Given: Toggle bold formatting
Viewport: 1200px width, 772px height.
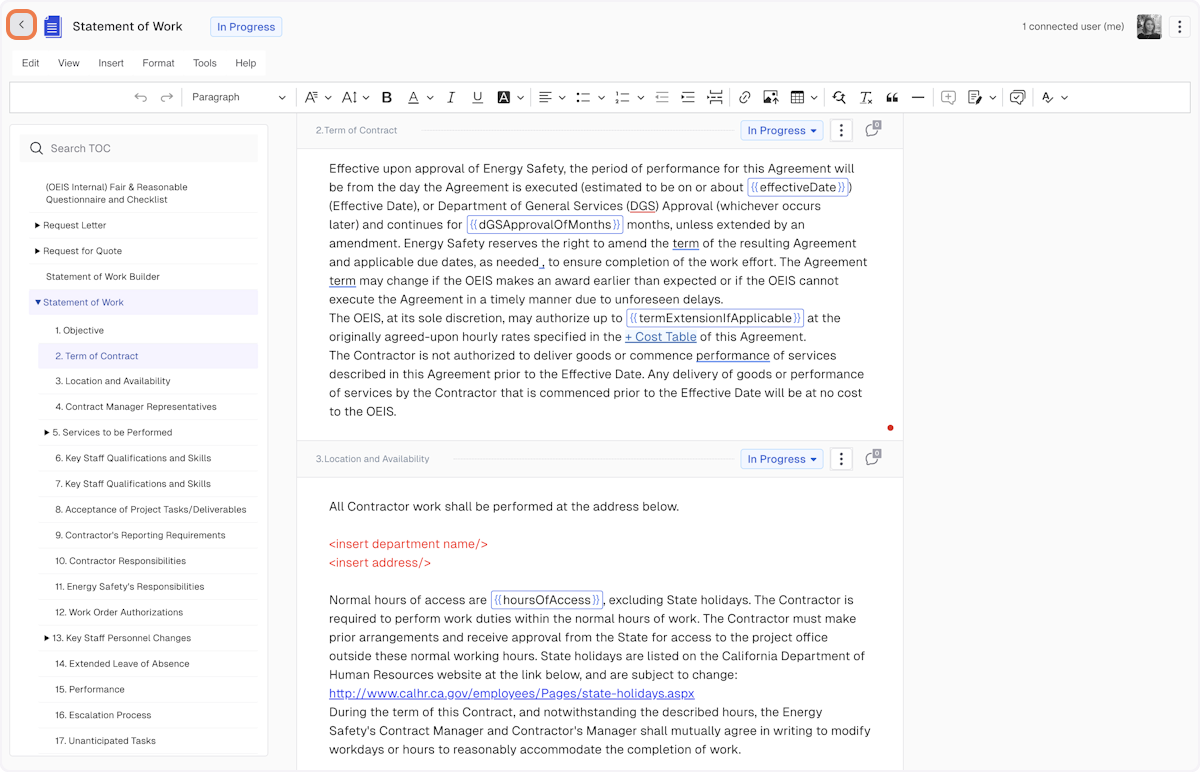Looking at the screenshot, I should (x=387, y=97).
